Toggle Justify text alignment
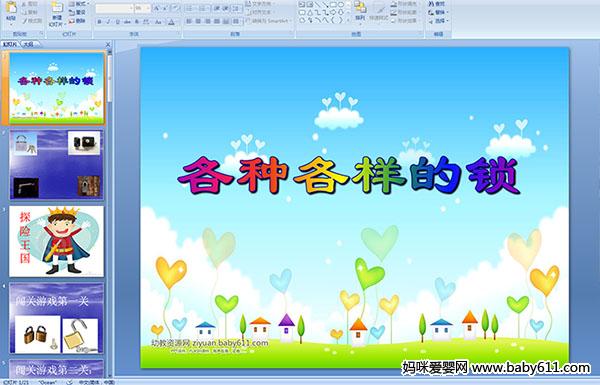This screenshot has height=385, width=600. pyautogui.click(x=217, y=21)
